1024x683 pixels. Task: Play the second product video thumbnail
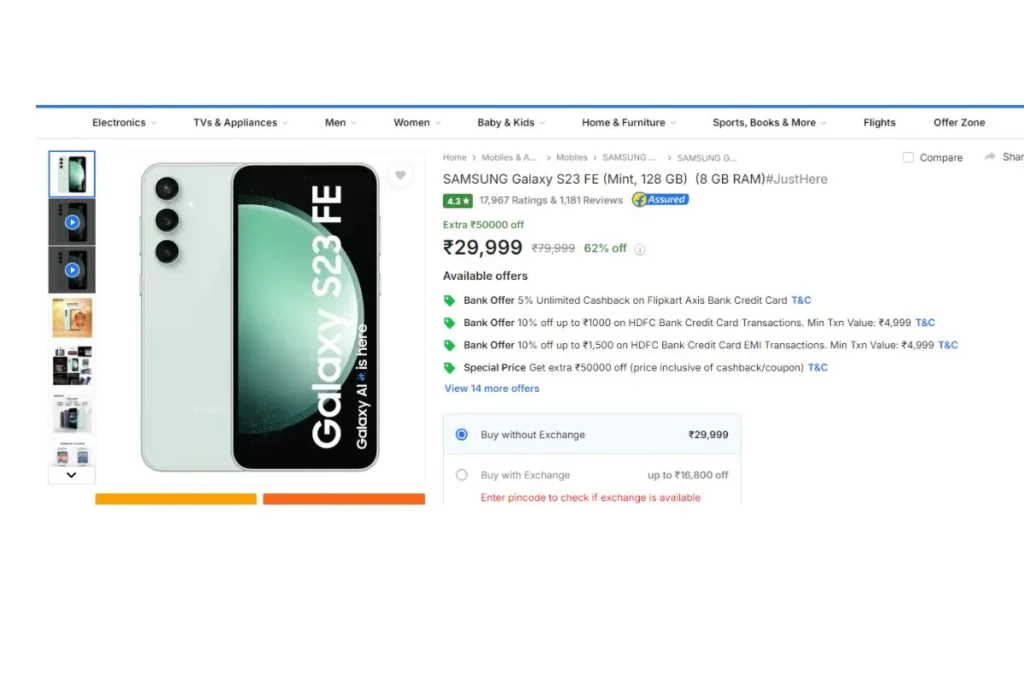[72, 270]
